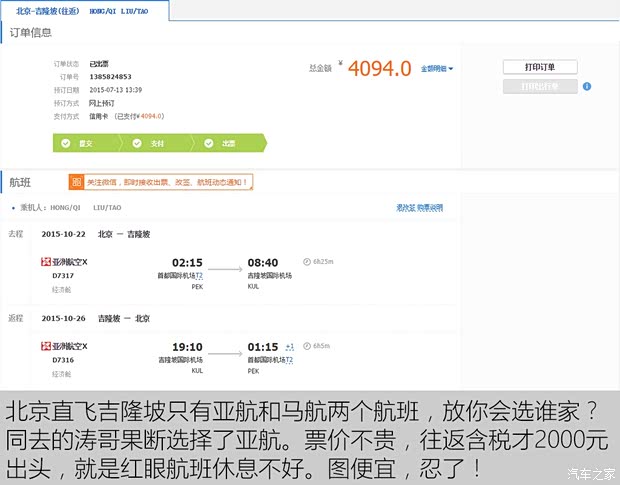Click the T2 terminal link under 02:15 departure
This screenshot has height=485, width=620.
pos(199,276)
